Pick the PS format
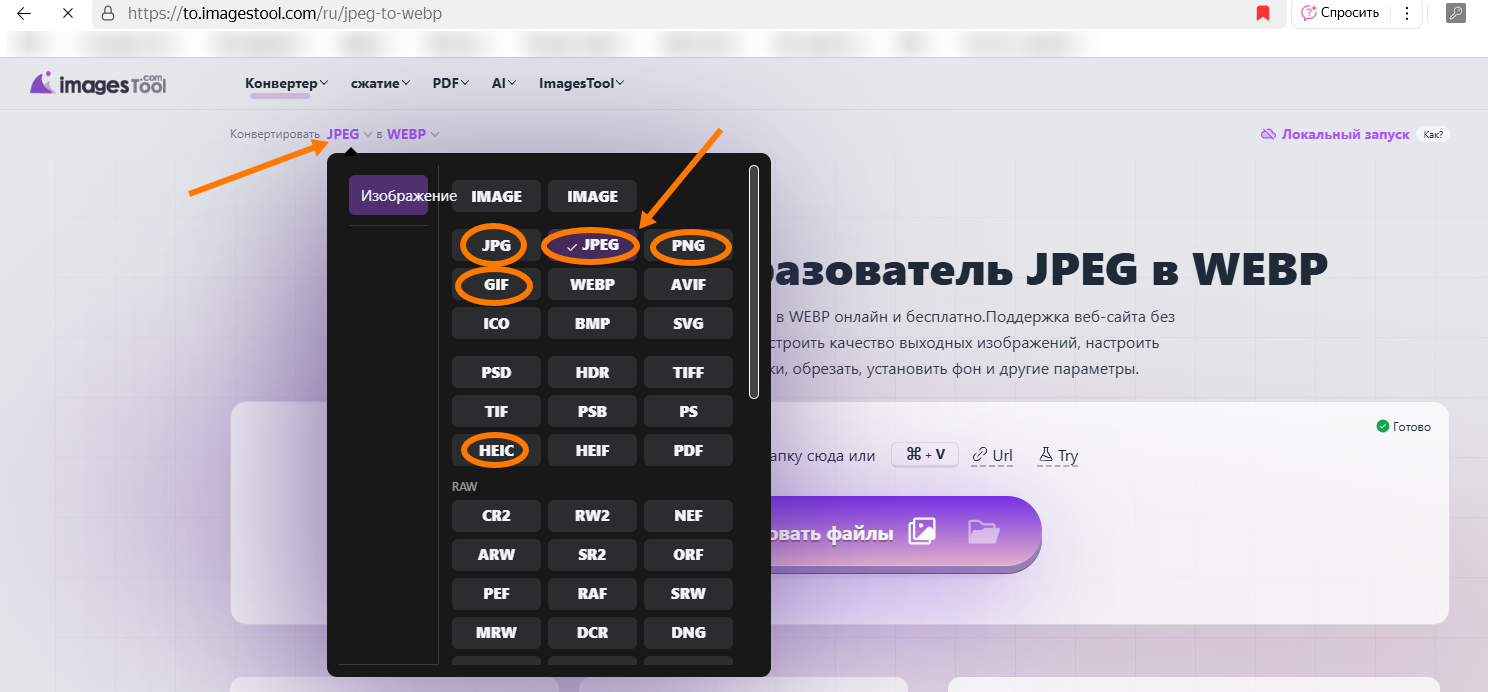This screenshot has width=1488, height=692. [689, 411]
